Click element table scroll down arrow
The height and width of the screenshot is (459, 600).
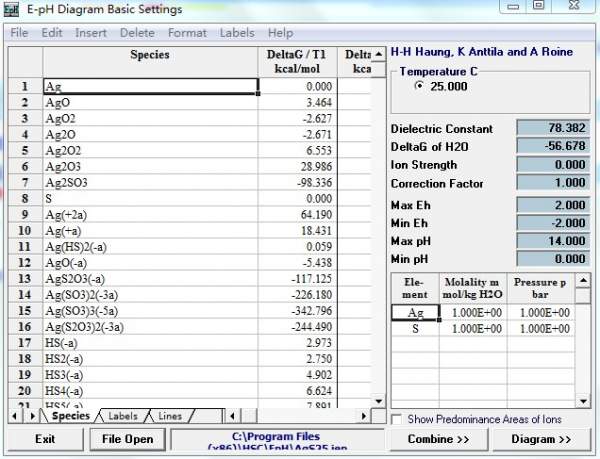tap(583, 401)
